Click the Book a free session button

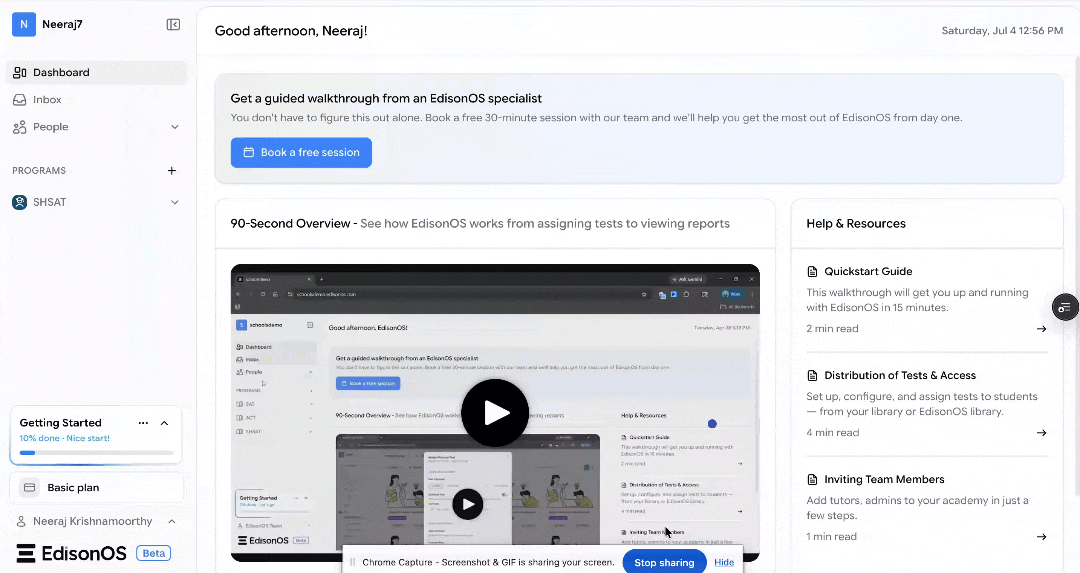tap(301, 153)
